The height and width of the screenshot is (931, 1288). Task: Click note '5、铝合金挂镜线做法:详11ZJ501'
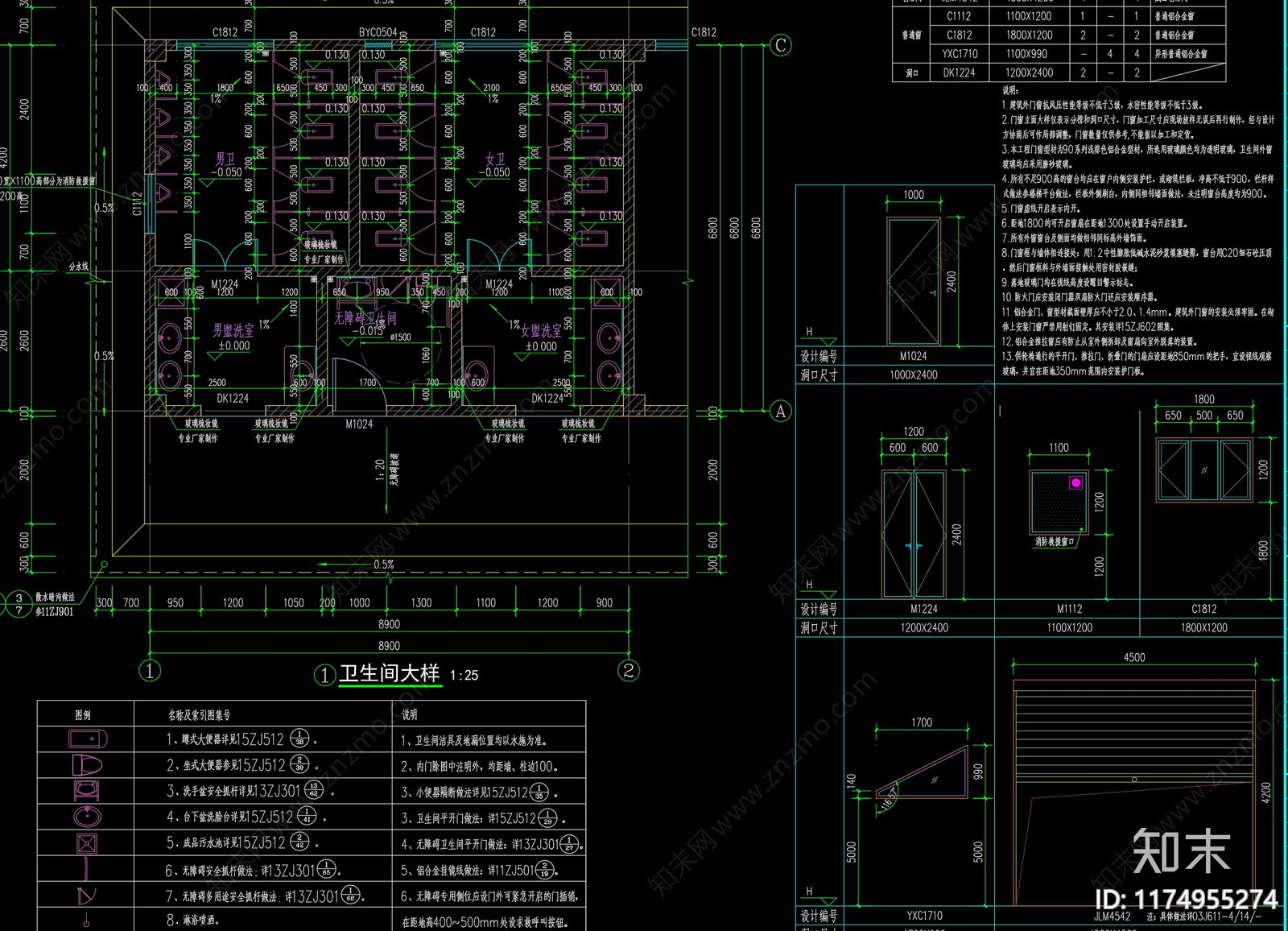click(479, 870)
